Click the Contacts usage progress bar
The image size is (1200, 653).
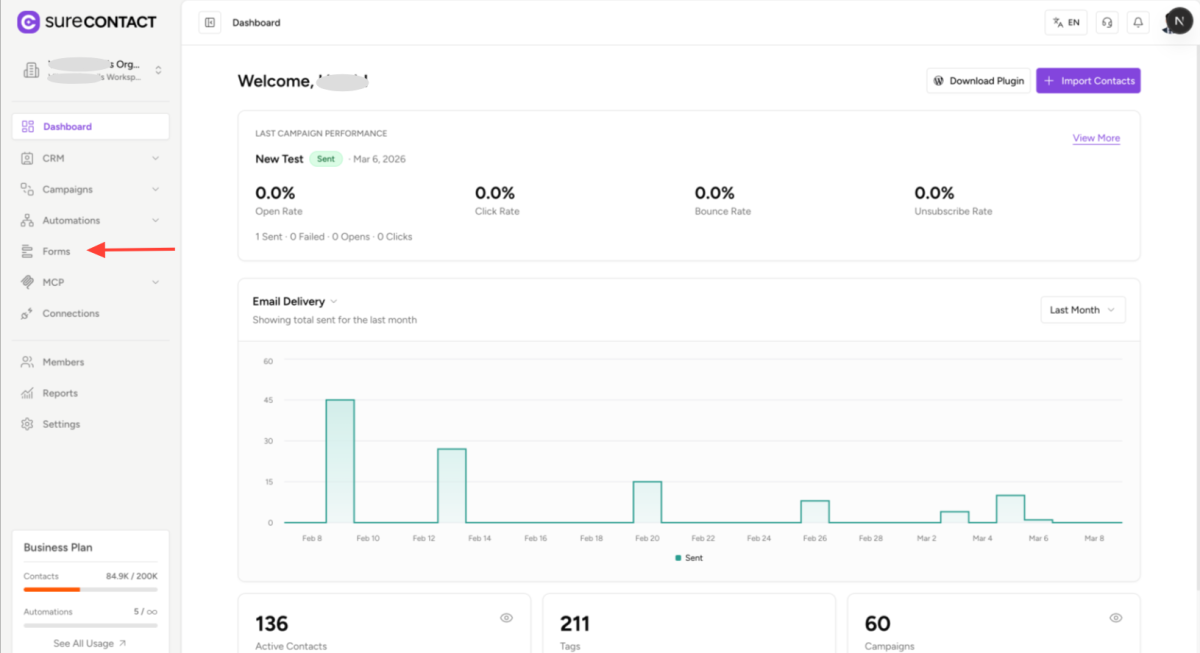point(90,589)
